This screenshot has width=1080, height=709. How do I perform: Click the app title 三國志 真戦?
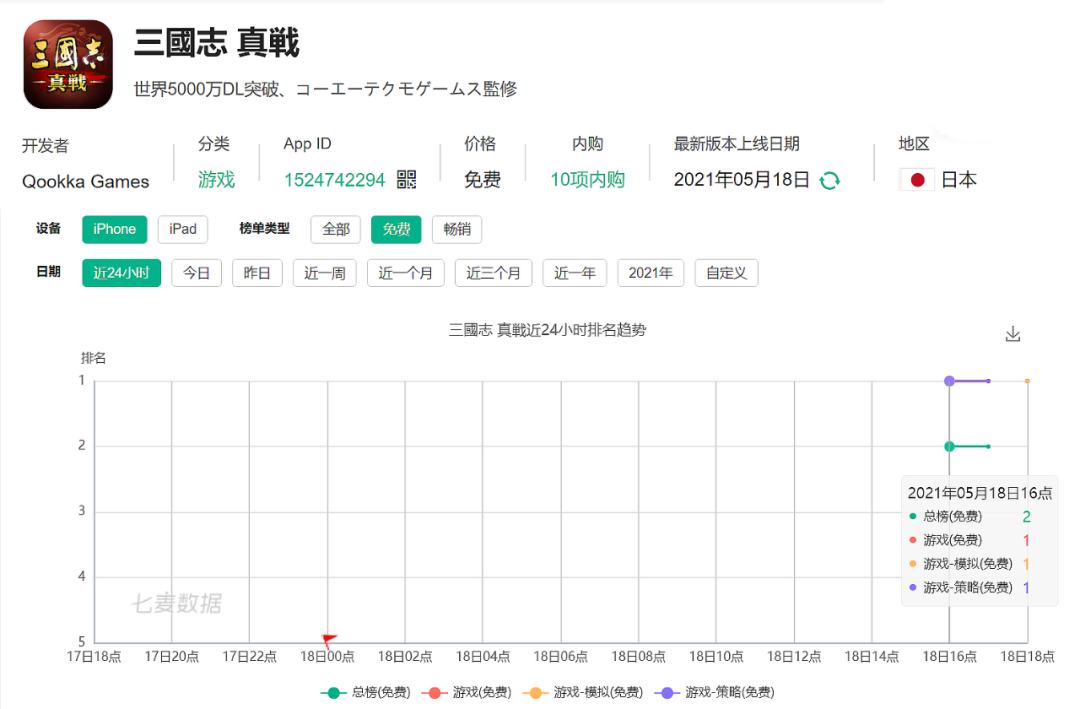click(x=217, y=43)
